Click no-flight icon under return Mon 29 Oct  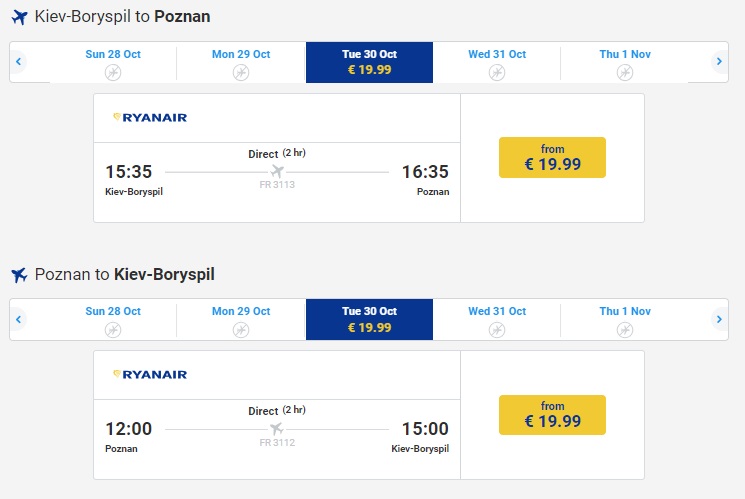[x=241, y=329]
